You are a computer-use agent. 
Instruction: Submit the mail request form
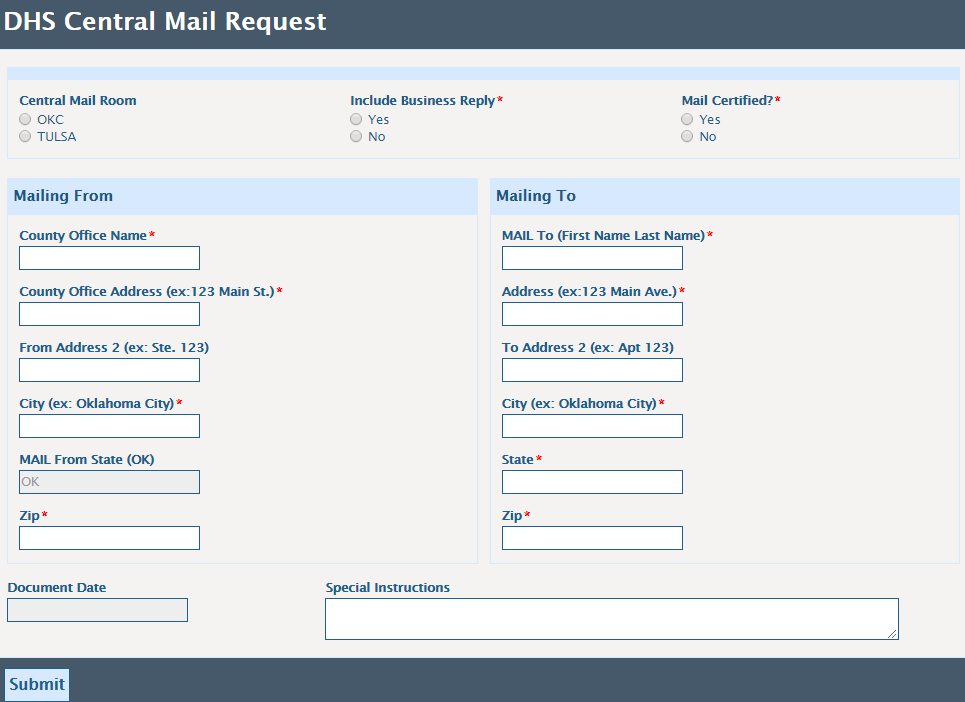[37, 684]
